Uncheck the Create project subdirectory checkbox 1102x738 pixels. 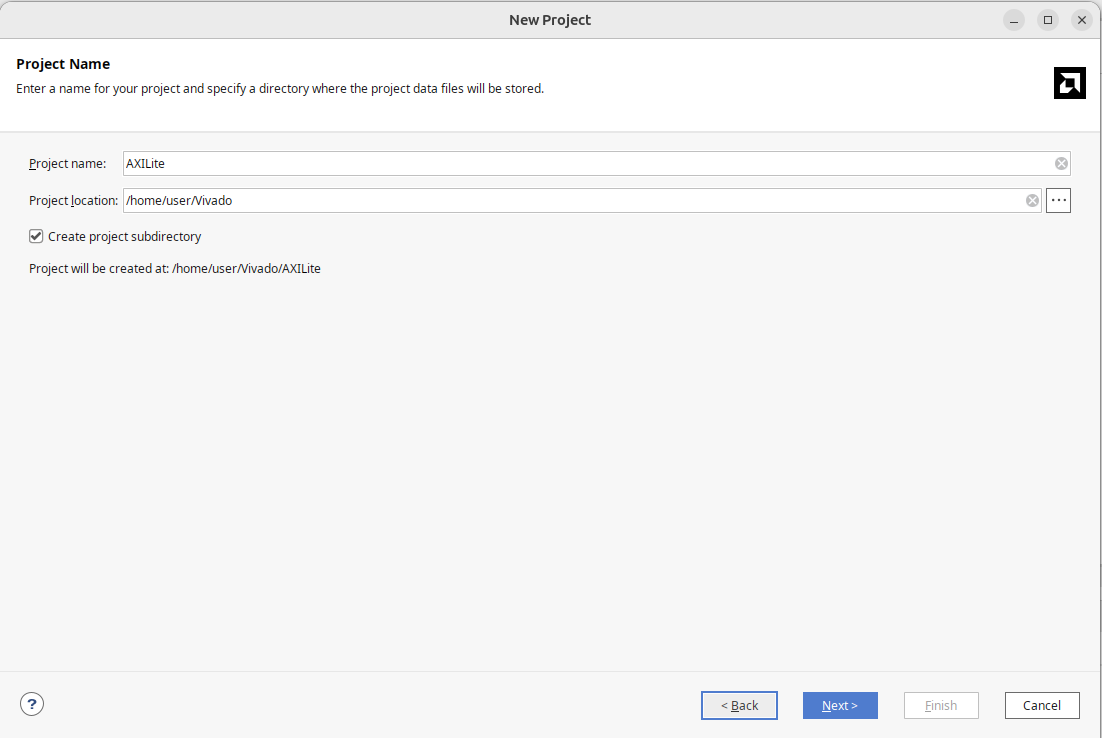point(37,237)
